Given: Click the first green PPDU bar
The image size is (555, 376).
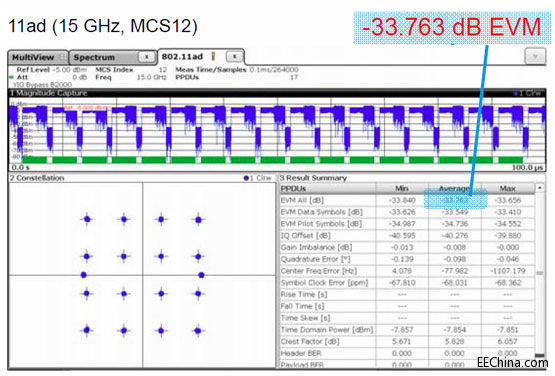Looking at the screenshot, I should pos(34,160).
